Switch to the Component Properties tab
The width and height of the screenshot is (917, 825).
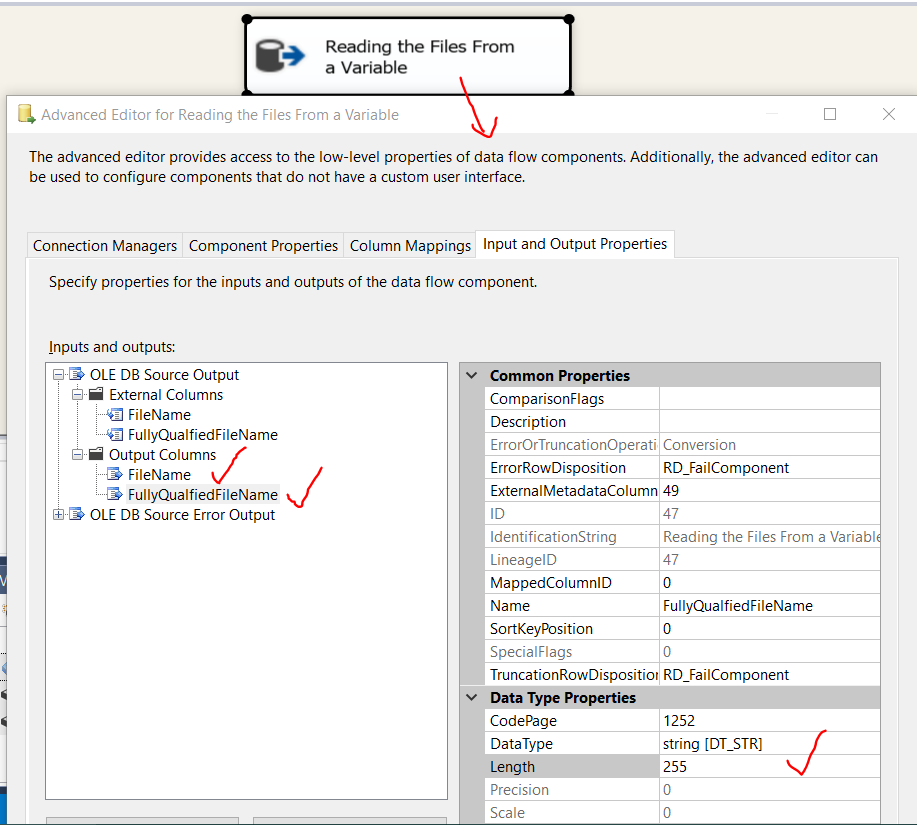pos(263,244)
